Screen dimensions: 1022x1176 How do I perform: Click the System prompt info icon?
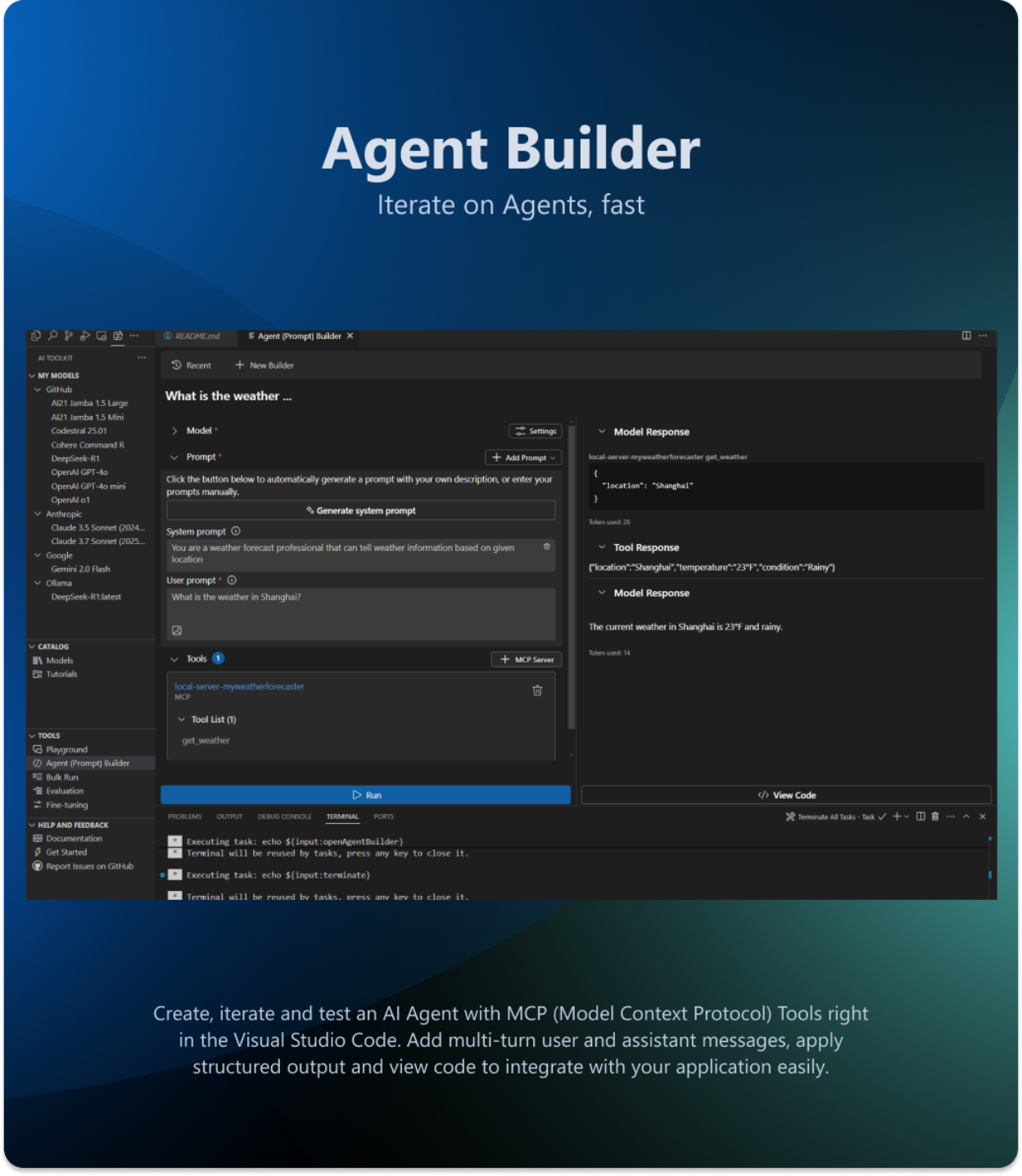point(236,531)
